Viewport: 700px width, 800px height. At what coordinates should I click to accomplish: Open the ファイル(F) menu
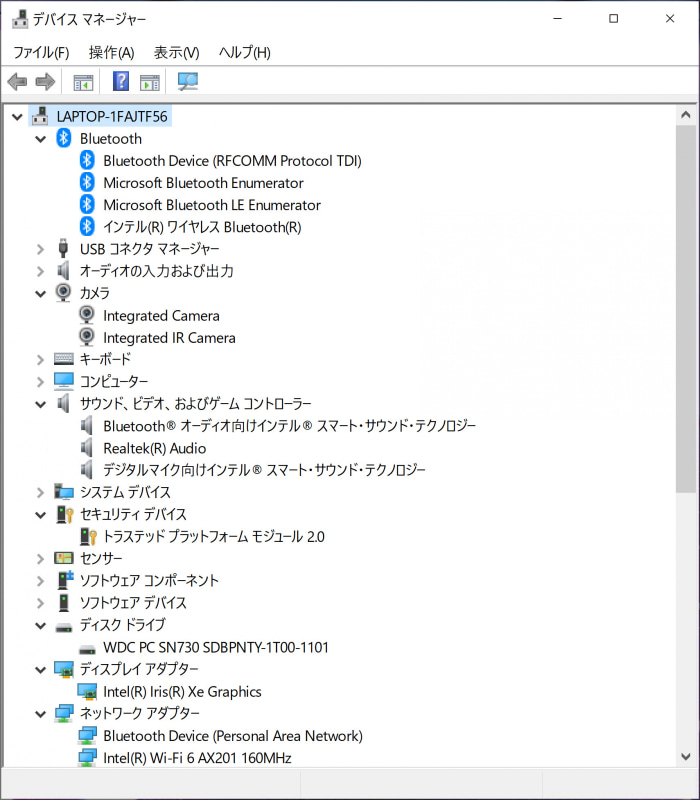coord(41,53)
